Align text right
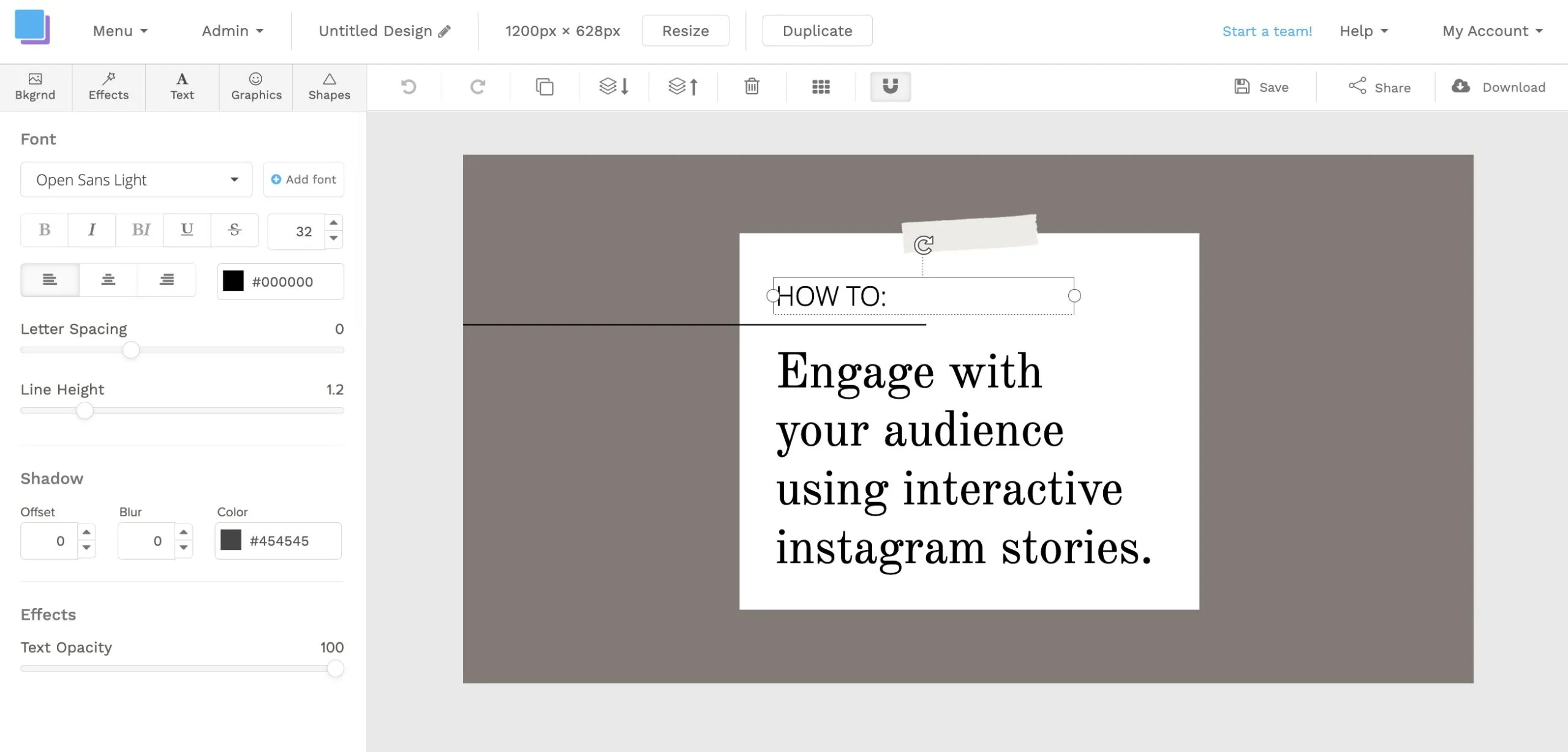Image resolution: width=1568 pixels, height=752 pixels. (167, 280)
